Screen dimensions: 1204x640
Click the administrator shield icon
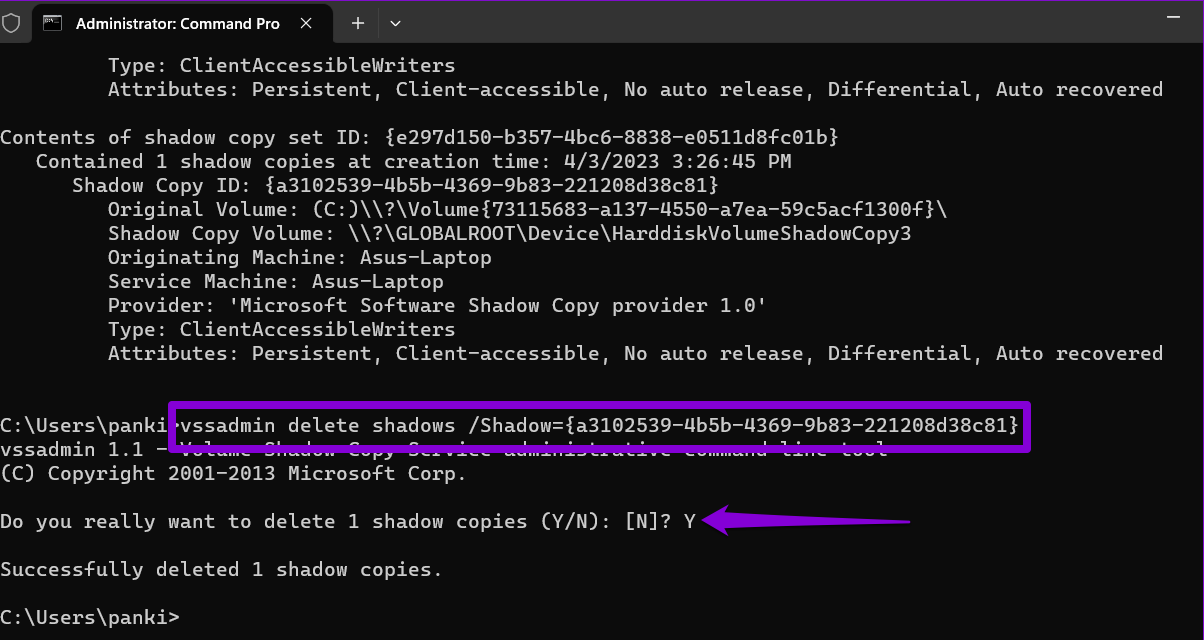tap(11, 22)
